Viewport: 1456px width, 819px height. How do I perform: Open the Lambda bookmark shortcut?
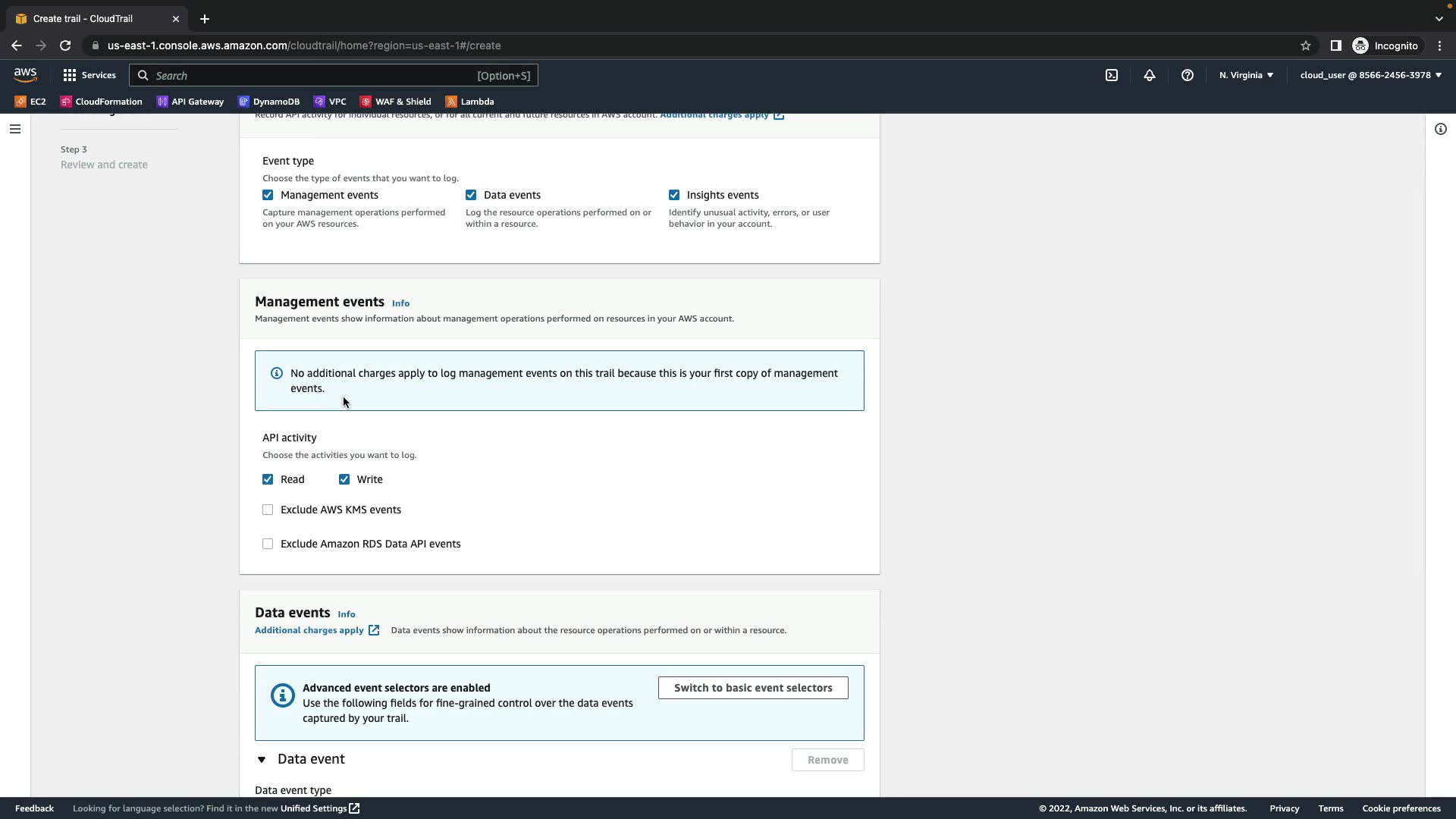tap(469, 102)
